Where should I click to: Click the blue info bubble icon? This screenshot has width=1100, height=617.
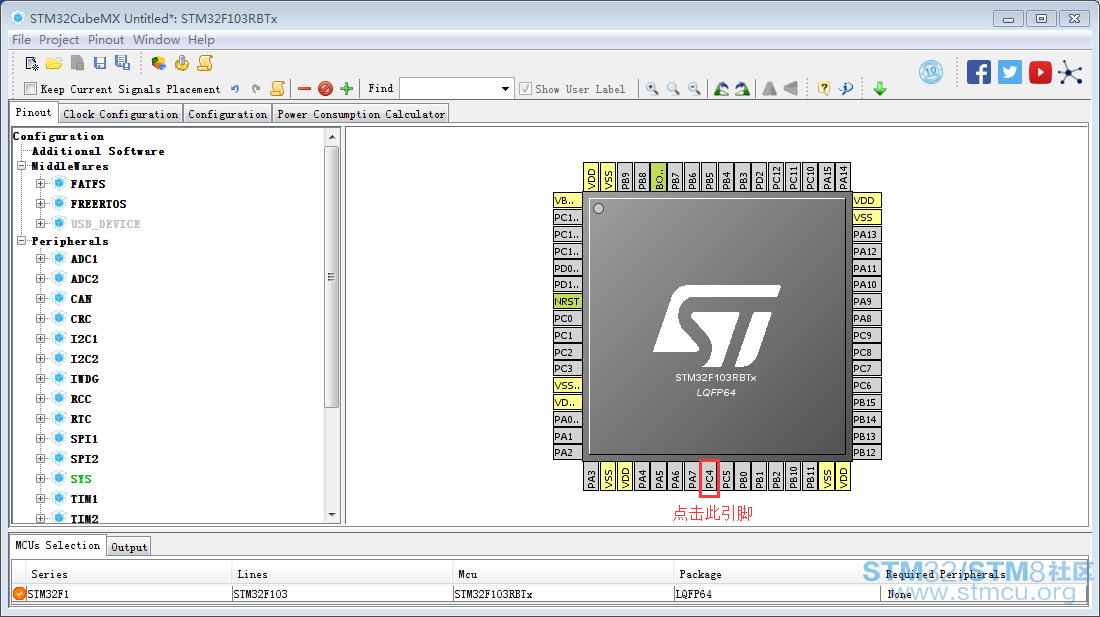[x=846, y=88]
